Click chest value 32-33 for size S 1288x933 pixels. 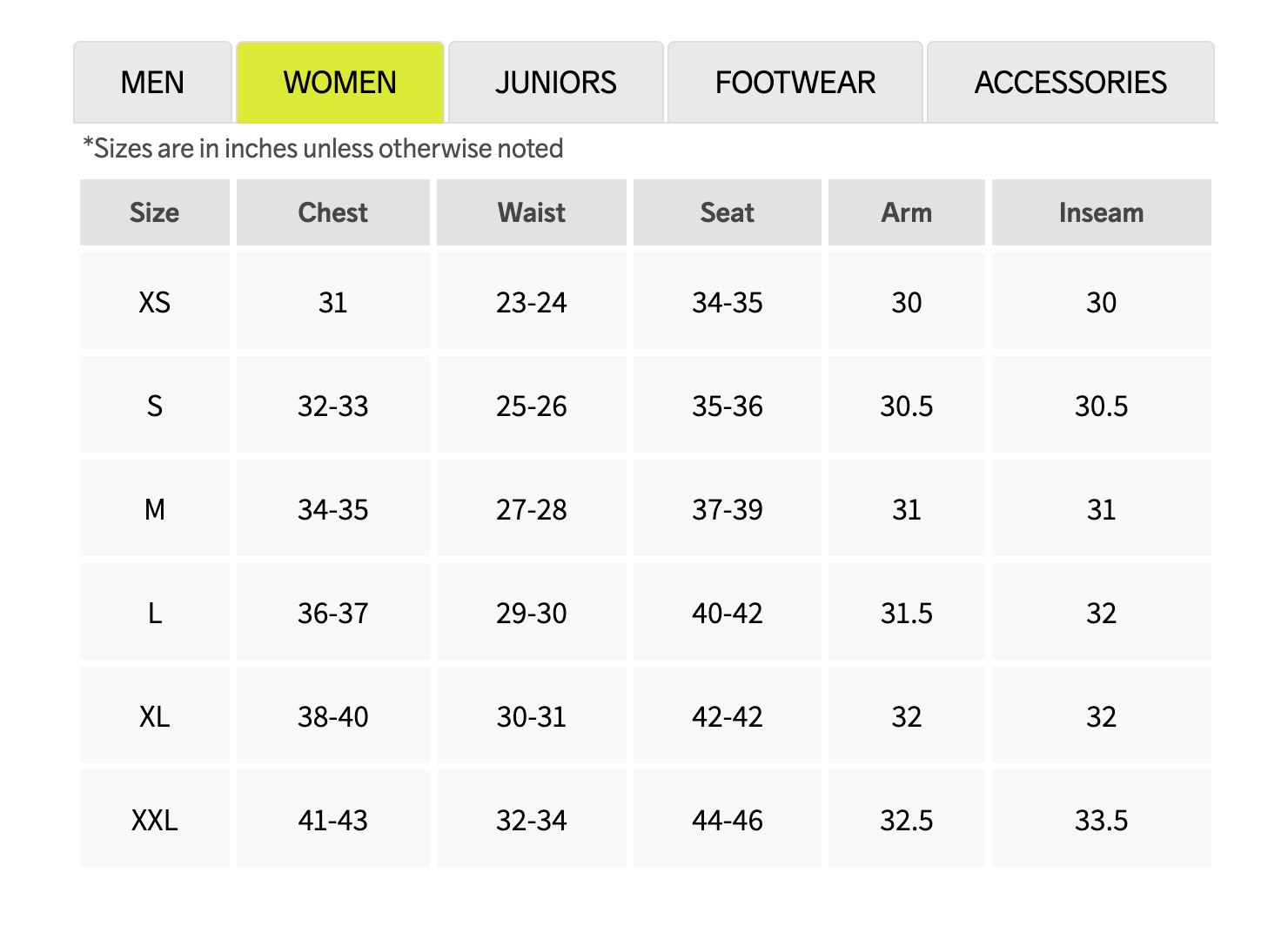[332, 406]
